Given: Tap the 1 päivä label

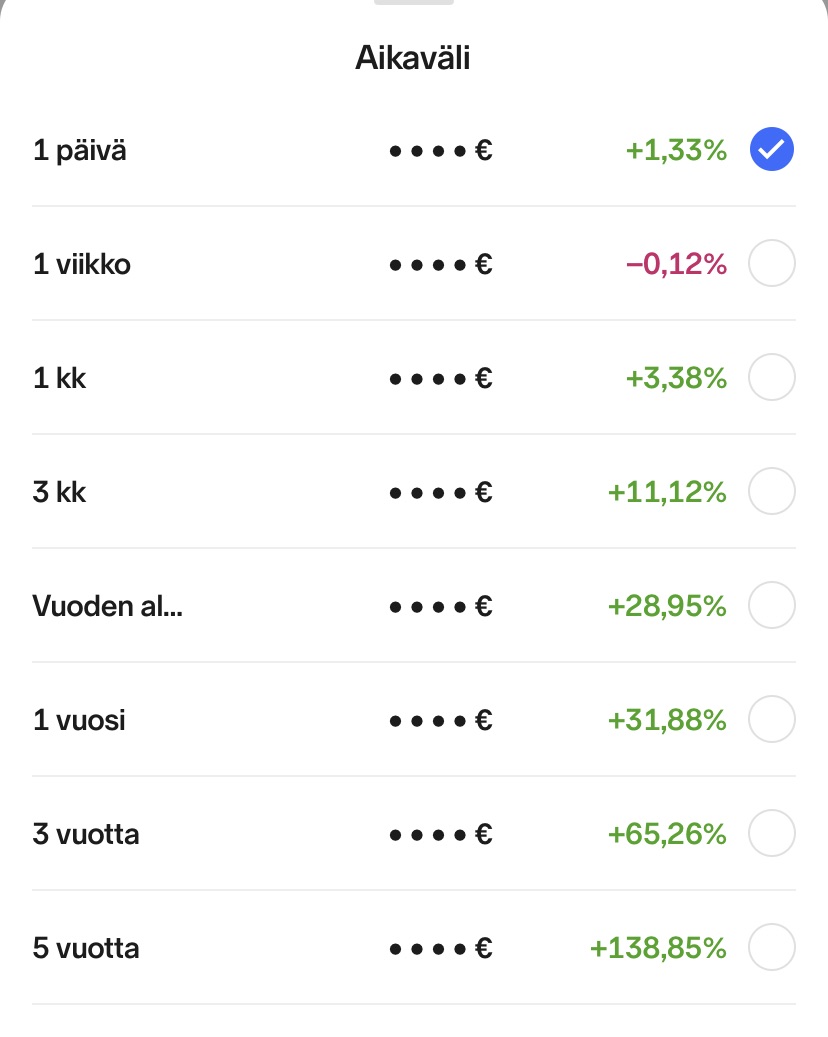Looking at the screenshot, I should click(x=79, y=151).
